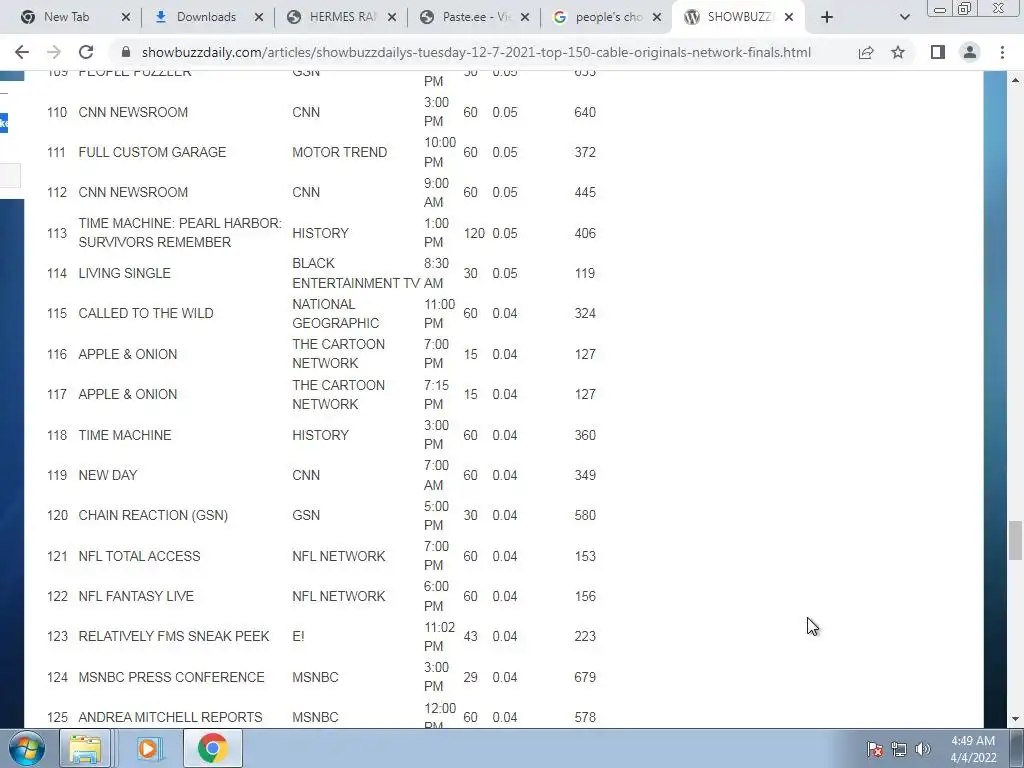
Task: Open the browser side panel
Action: [x=938, y=52]
